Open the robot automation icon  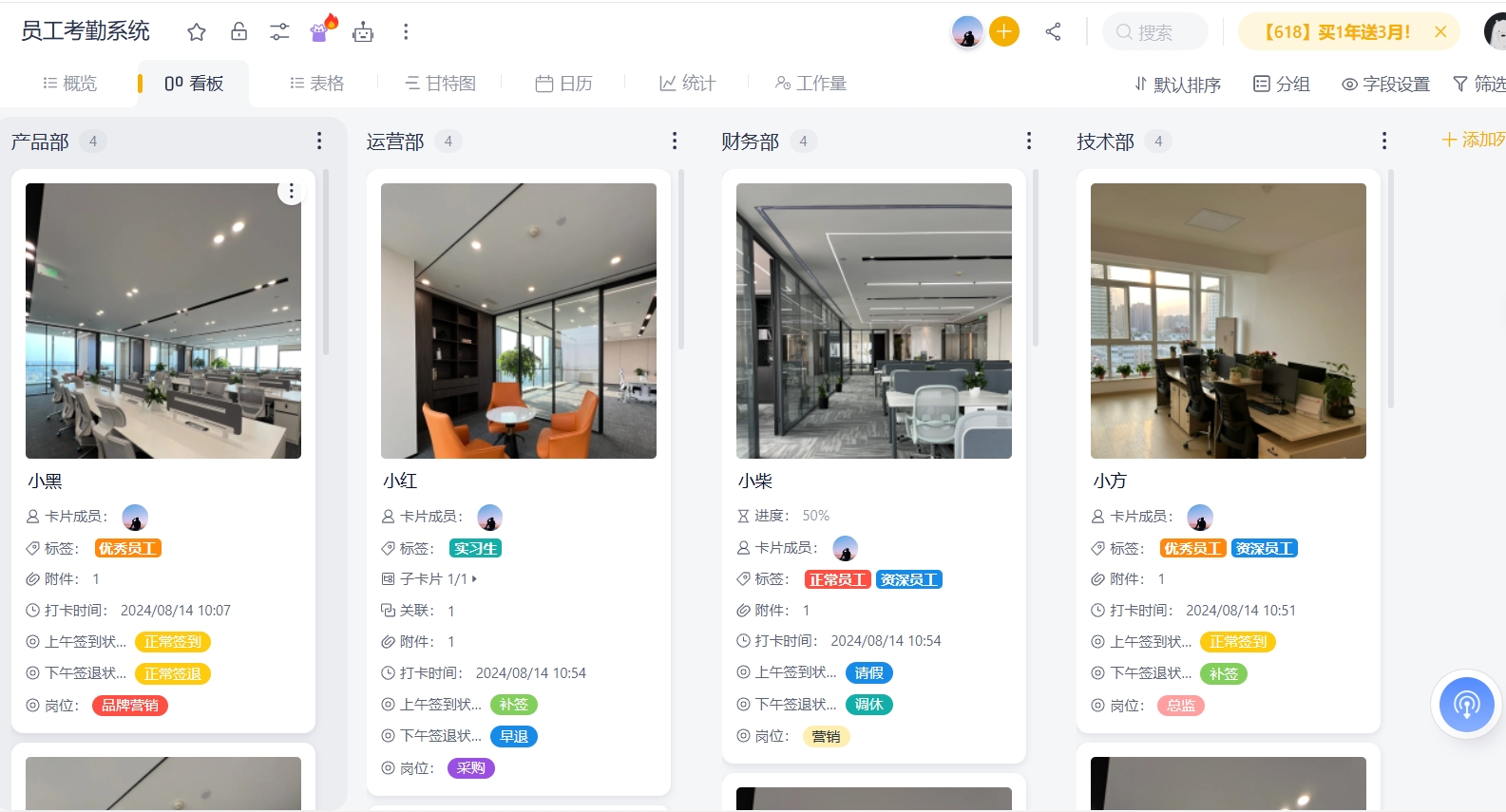click(363, 32)
